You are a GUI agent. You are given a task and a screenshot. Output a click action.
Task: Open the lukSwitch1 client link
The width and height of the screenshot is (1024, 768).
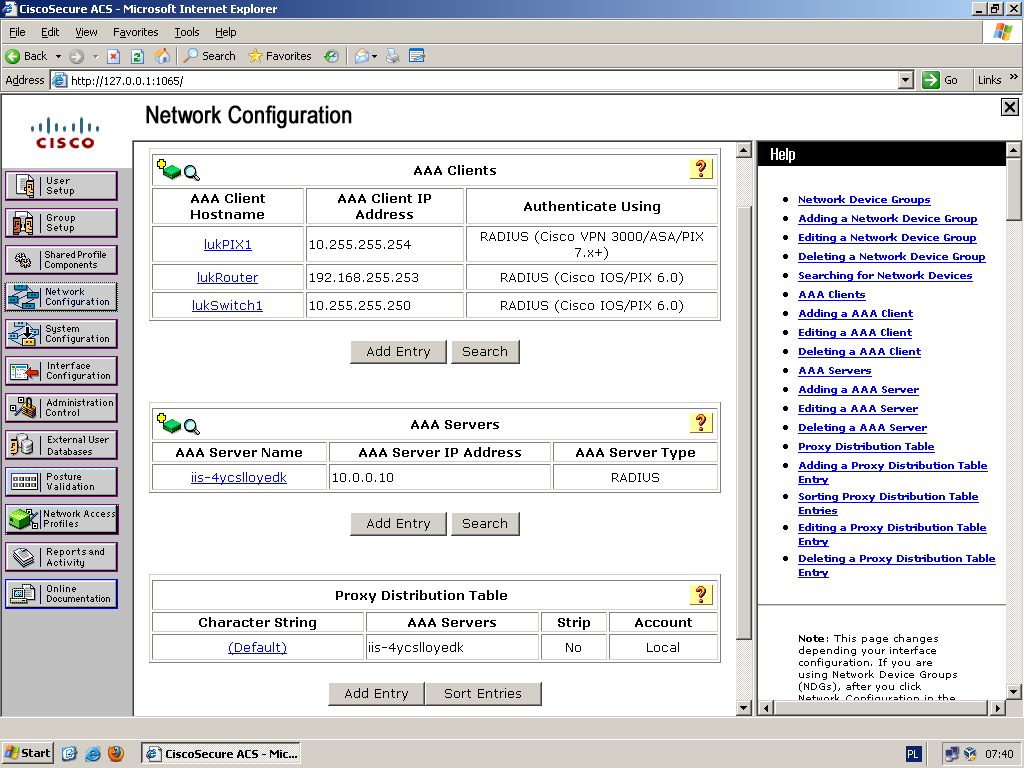[x=227, y=305]
